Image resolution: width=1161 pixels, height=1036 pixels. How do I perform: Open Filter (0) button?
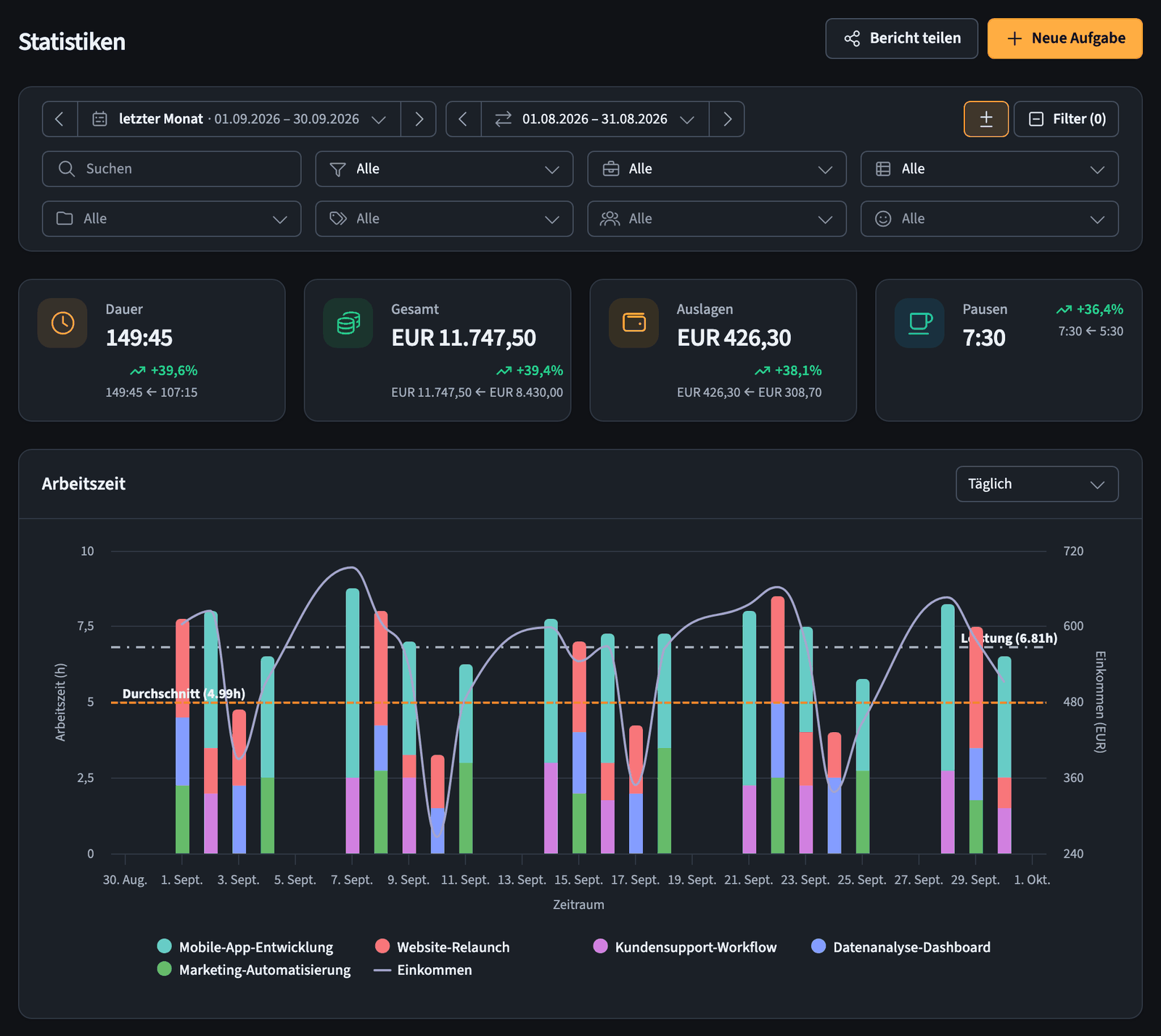tap(1067, 119)
